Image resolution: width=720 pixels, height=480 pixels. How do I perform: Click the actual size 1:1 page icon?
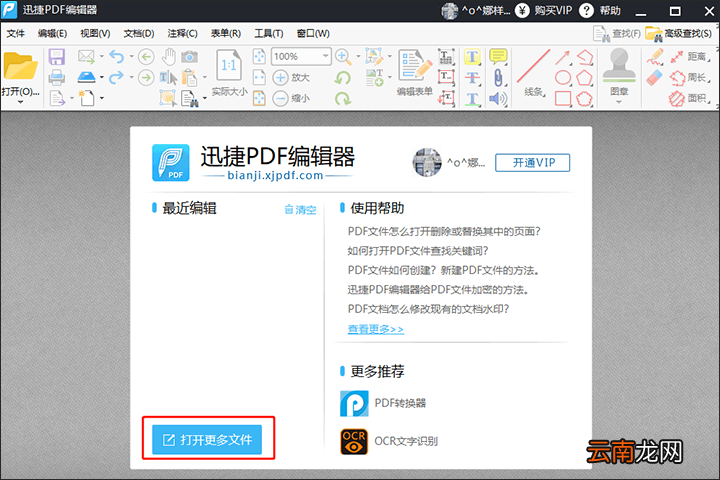pyautogui.click(x=229, y=66)
